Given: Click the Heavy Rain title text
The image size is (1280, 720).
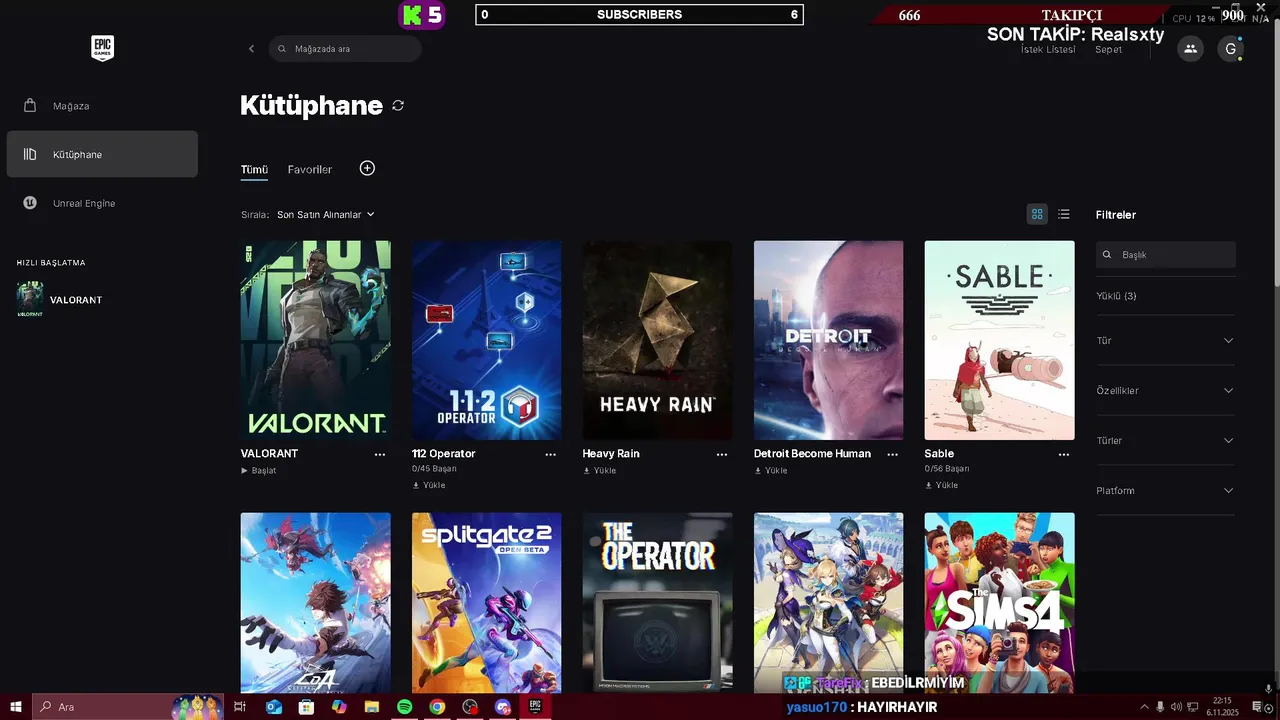Looking at the screenshot, I should [x=611, y=454].
